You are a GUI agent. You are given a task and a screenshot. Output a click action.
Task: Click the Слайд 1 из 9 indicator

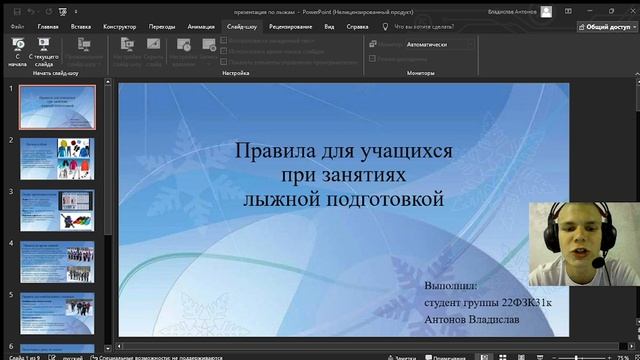click(24, 358)
